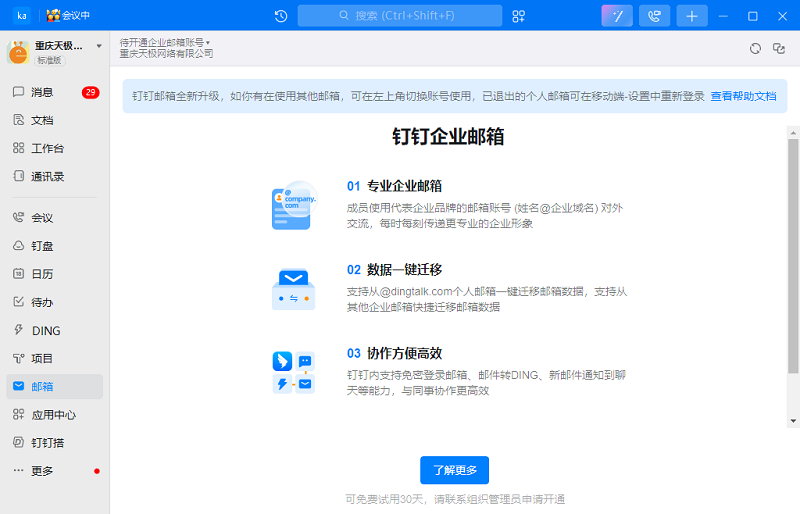Expand the organization switcher arrow
800x514 pixels.
99,46
